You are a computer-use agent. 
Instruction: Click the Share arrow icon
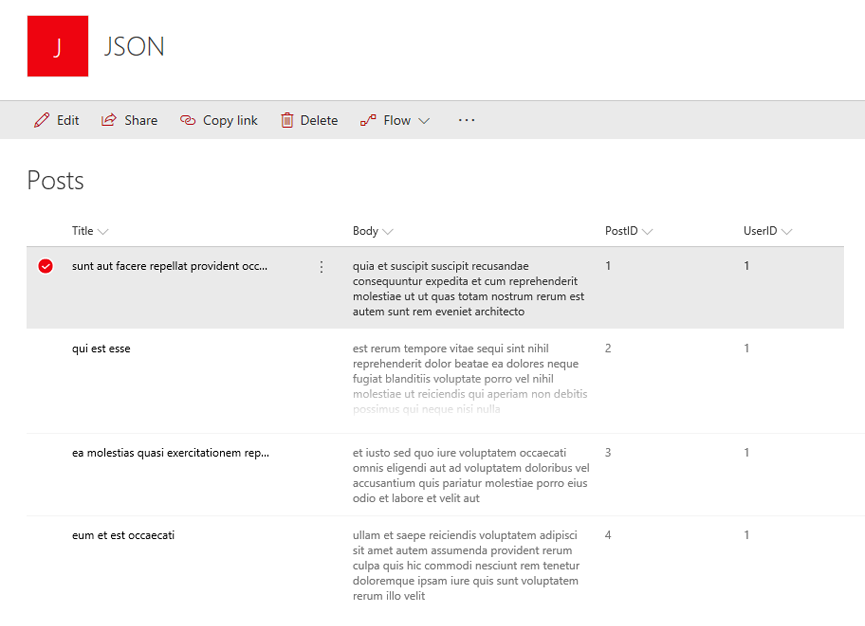pyautogui.click(x=109, y=120)
